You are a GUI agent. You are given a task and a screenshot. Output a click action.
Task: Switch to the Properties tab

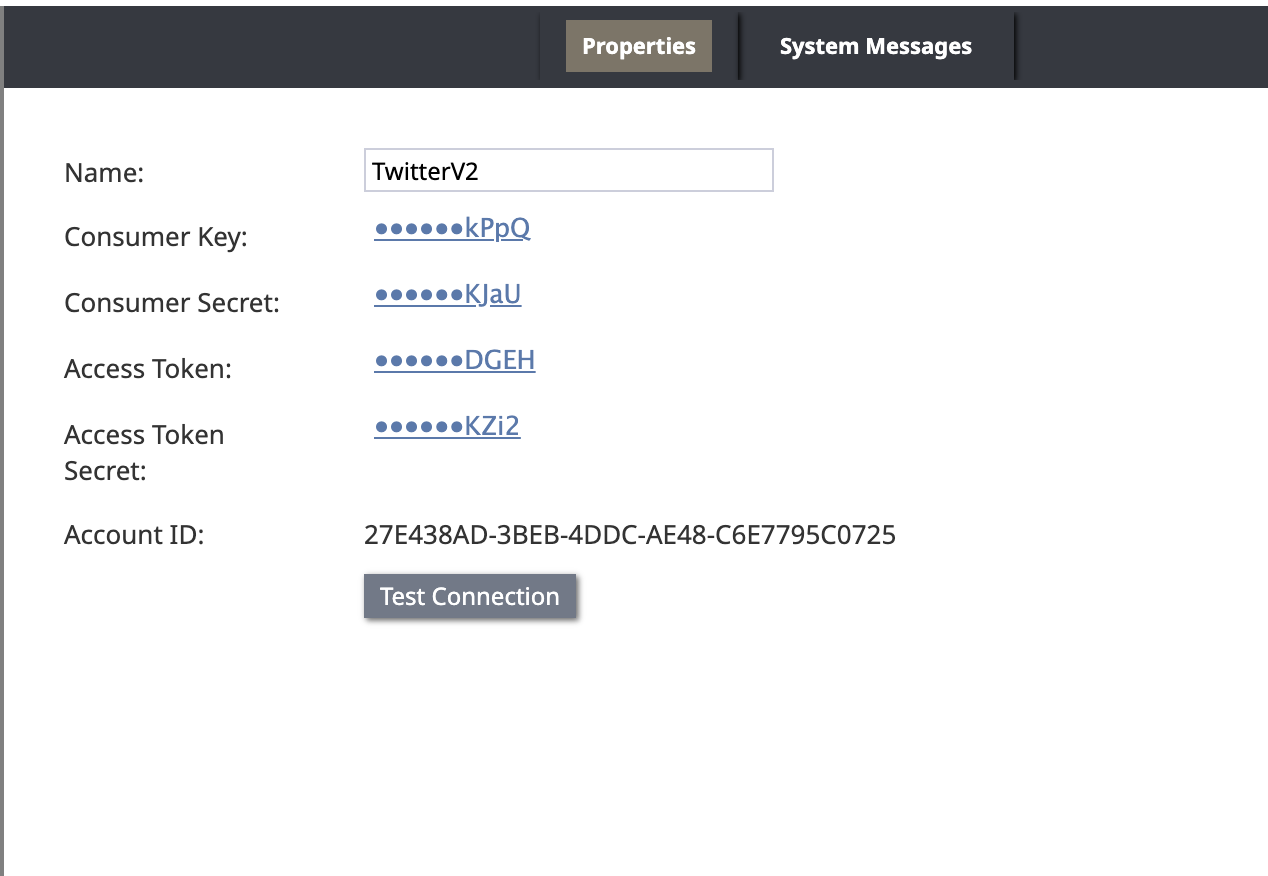tap(639, 46)
